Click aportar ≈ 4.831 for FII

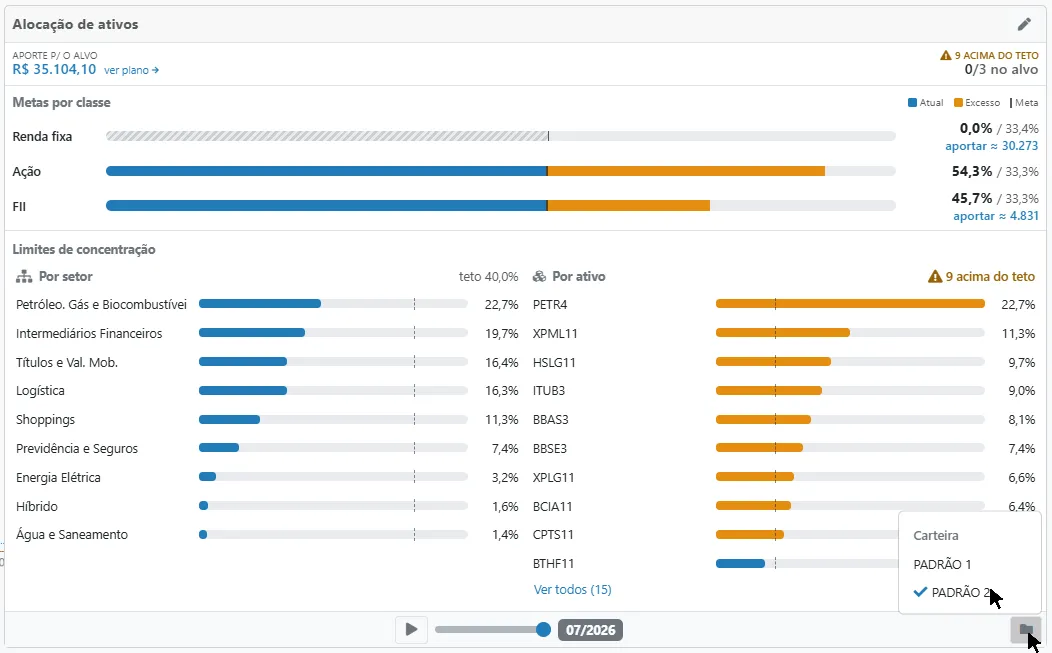point(996,215)
